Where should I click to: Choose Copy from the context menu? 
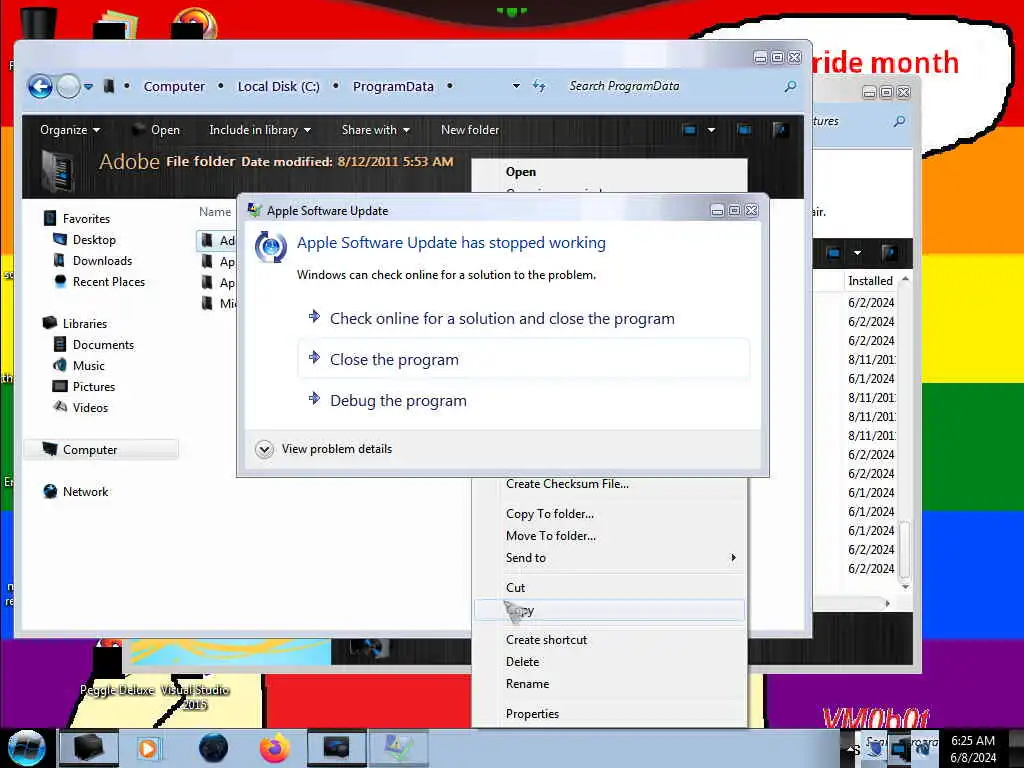click(609, 611)
